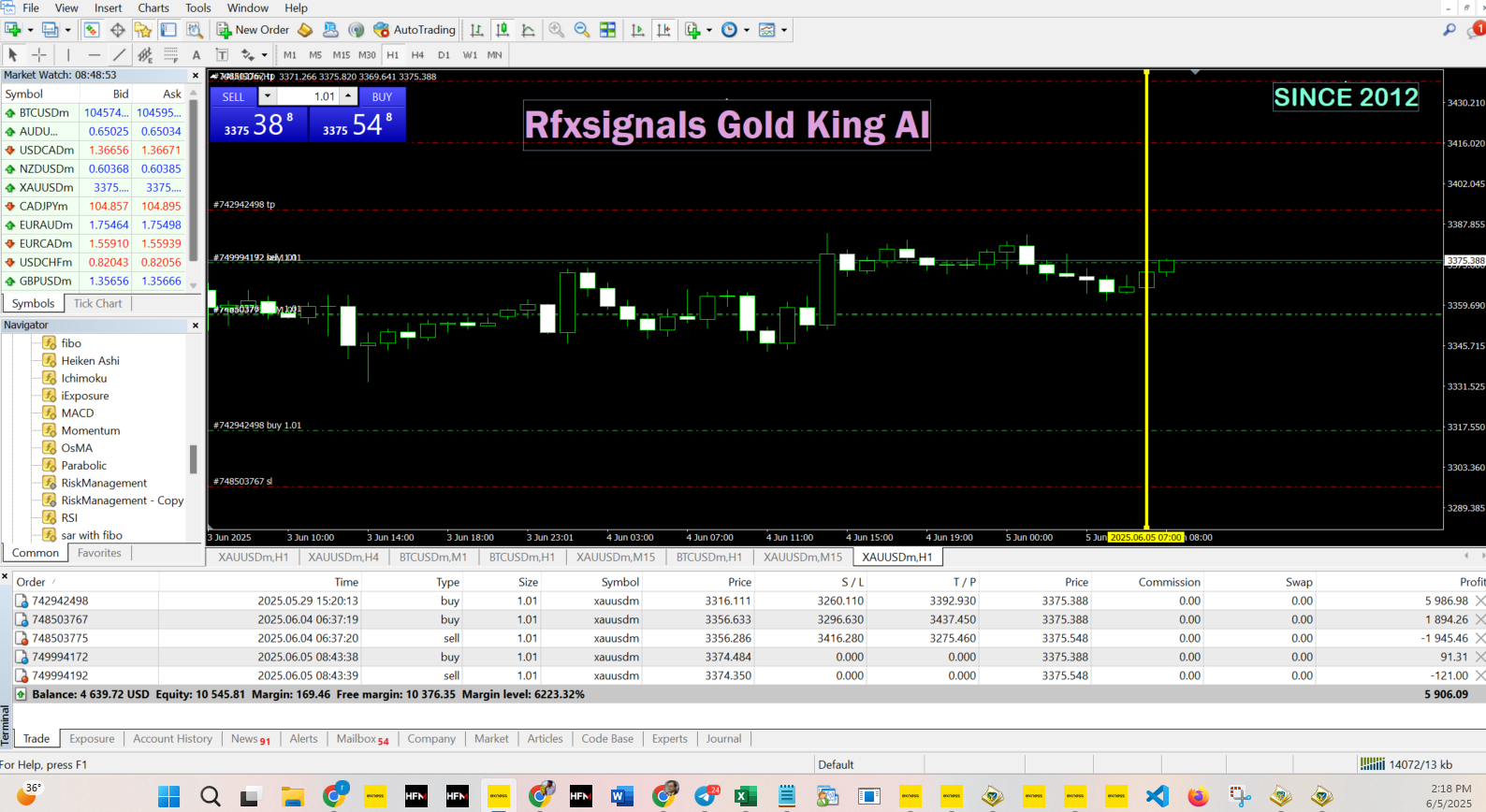Click the New Order button

coord(253,30)
